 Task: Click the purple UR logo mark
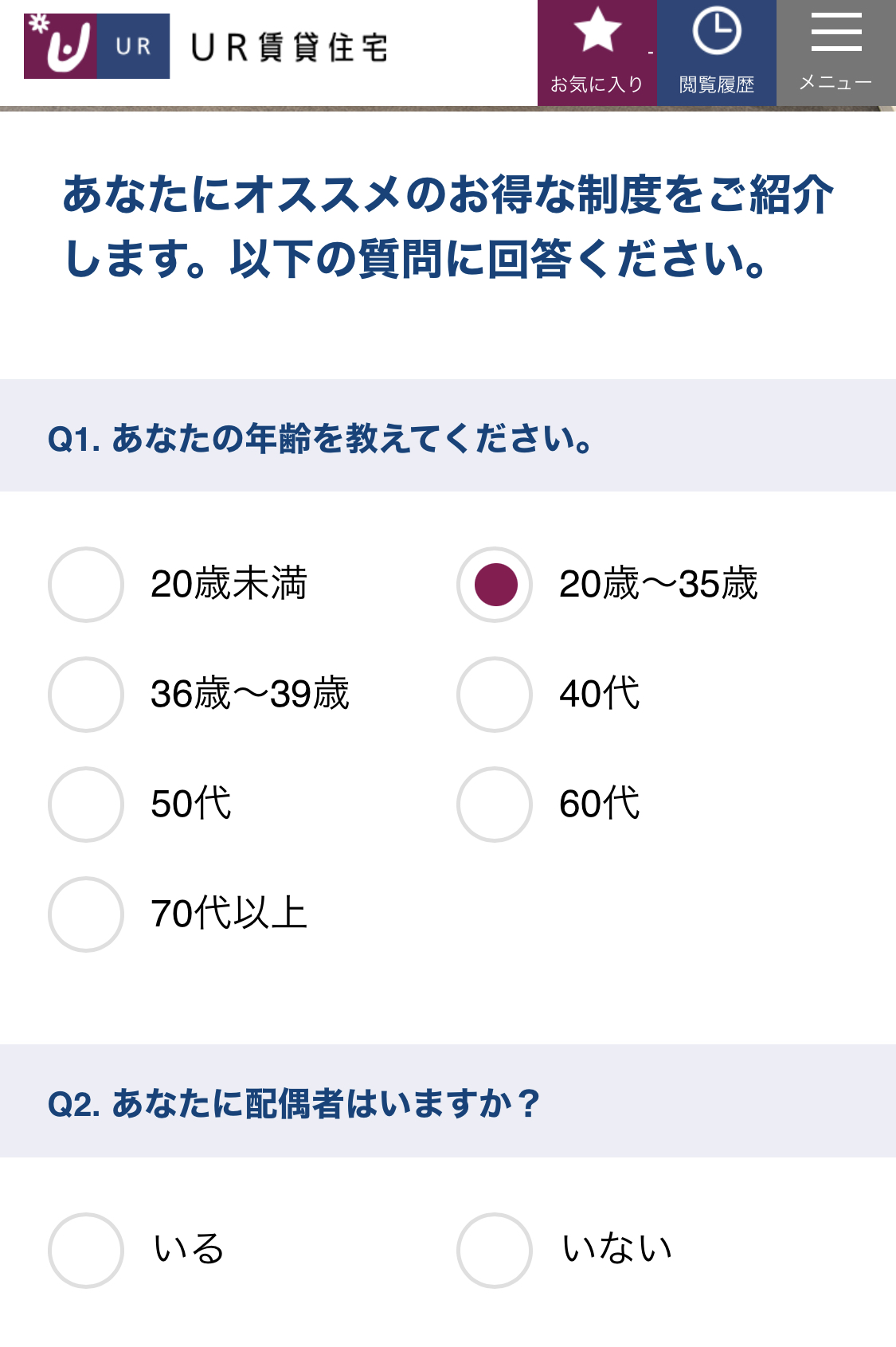[61, 46]
